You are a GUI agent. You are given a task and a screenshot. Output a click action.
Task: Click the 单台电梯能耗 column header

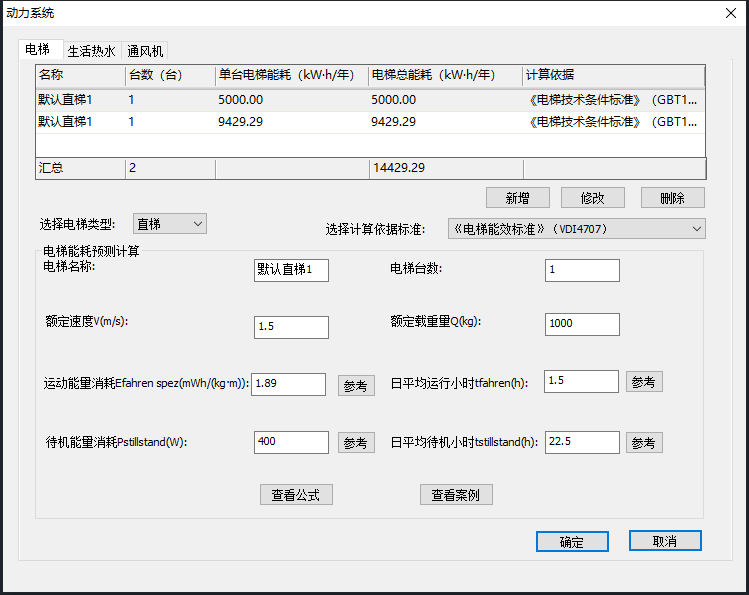[292, 75]
